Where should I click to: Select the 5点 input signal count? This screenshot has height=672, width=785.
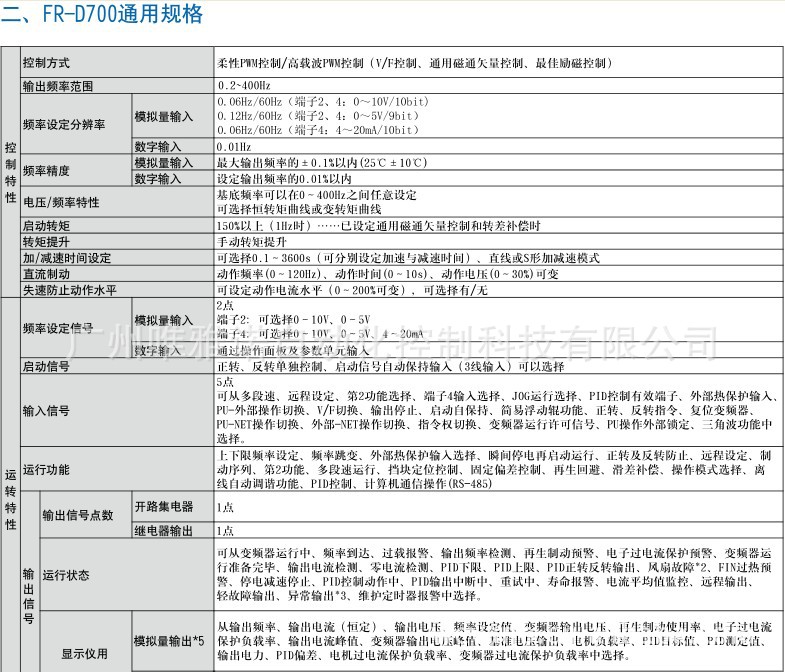point(225,382)
